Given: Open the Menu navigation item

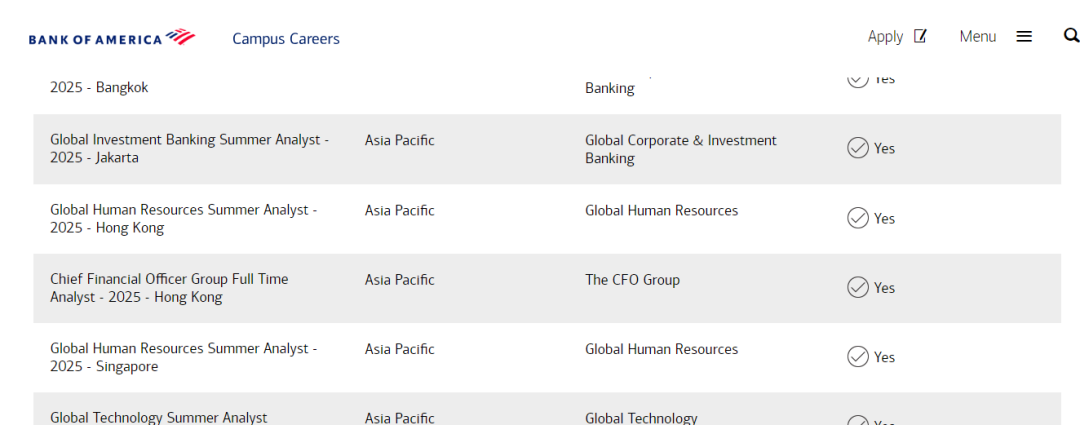Looking at the screenshot, I should [977, 37].
